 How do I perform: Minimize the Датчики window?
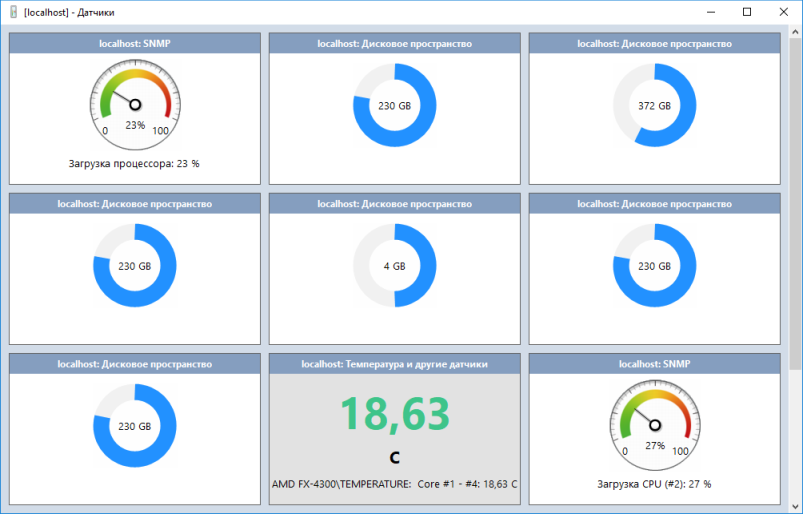click(711, 12)
